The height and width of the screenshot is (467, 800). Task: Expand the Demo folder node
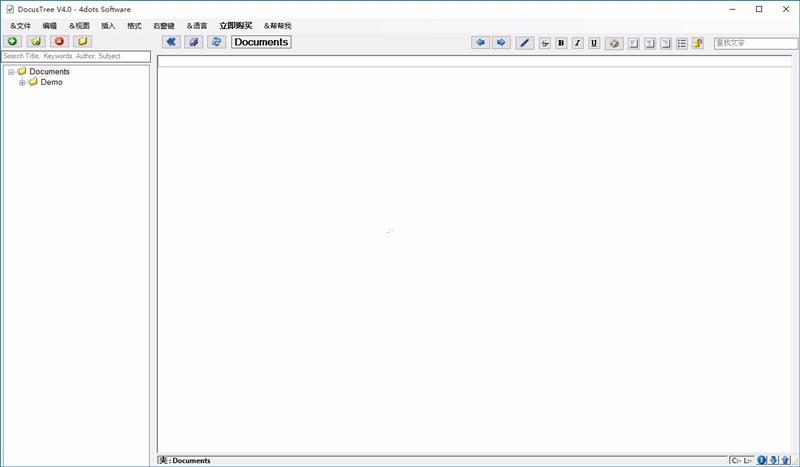pos(22,83)
